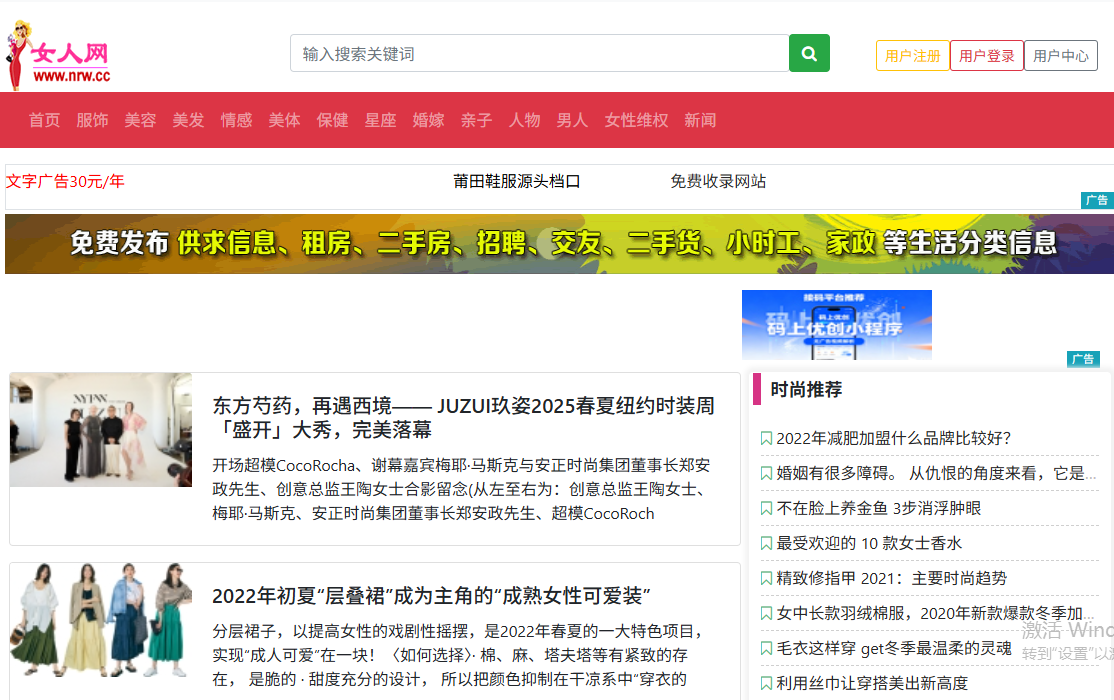The image size is (1114, 700).
Task: Open the 女人网 logo at top left
Action: click(59, 55)
